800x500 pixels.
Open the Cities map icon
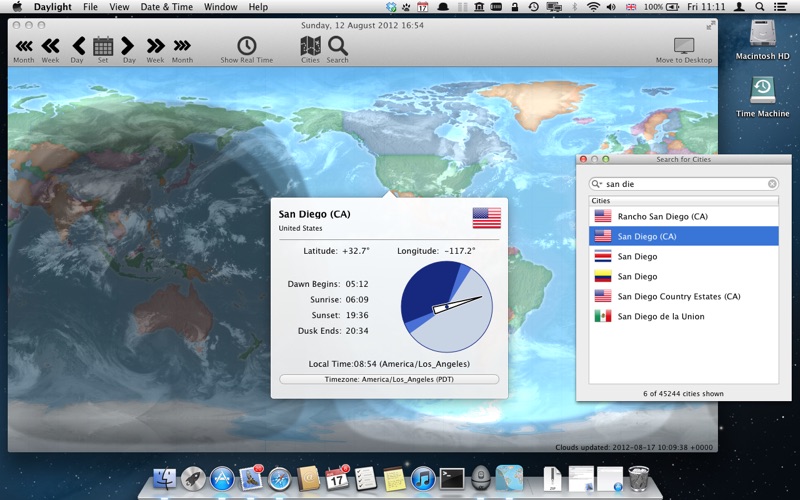pos(310,46)
